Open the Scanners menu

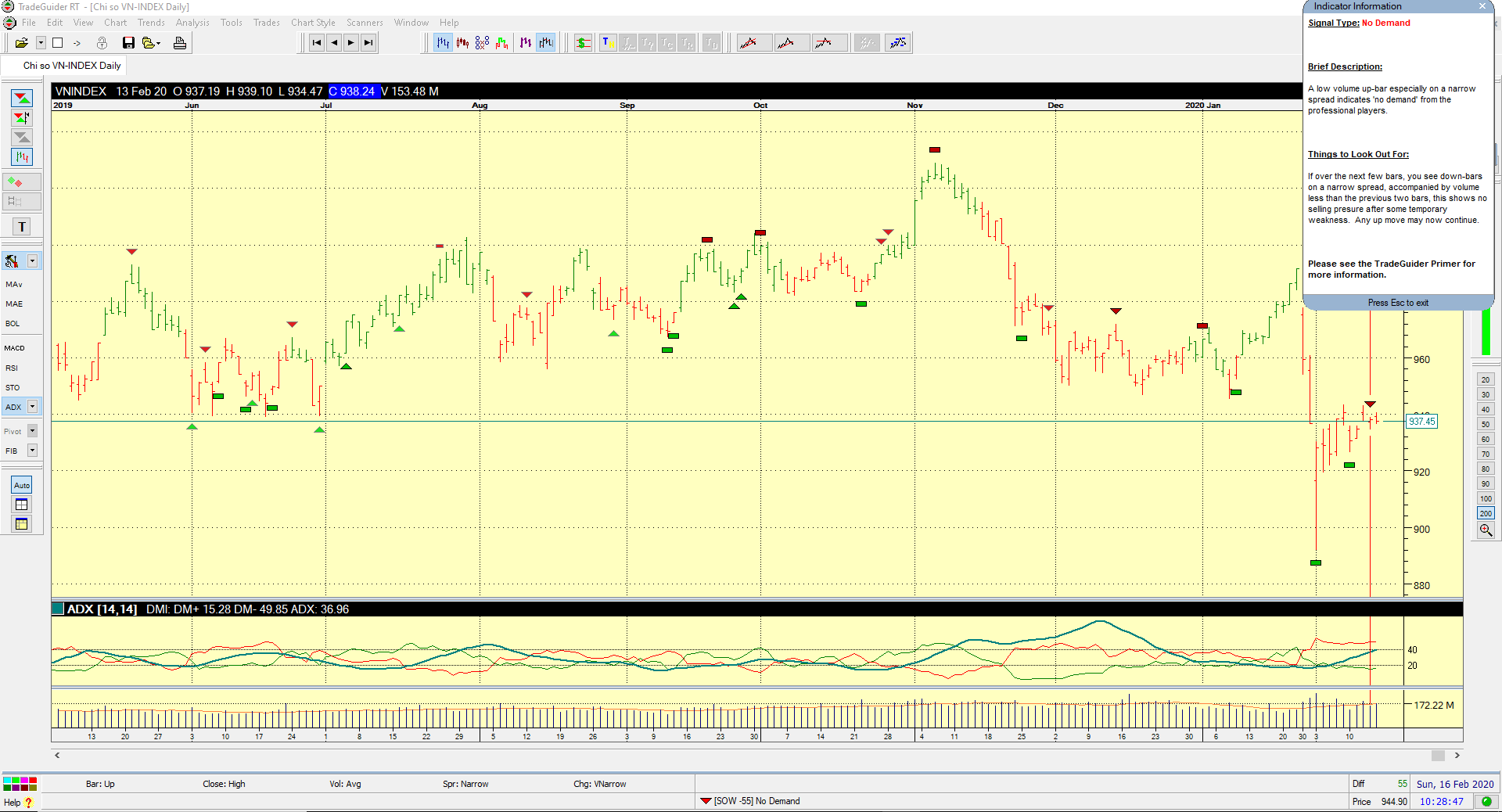click(365, 23)
